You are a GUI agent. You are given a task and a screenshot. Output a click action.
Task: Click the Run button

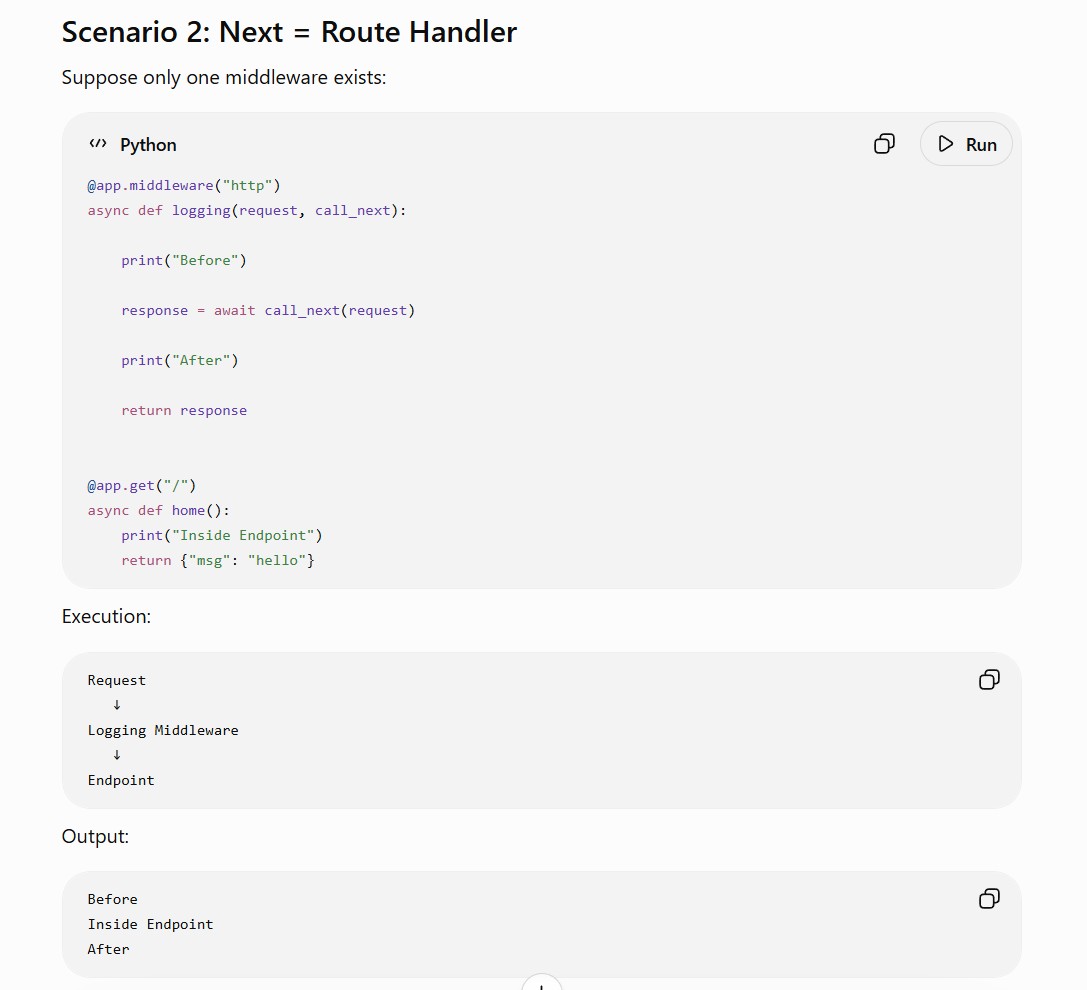966,144
